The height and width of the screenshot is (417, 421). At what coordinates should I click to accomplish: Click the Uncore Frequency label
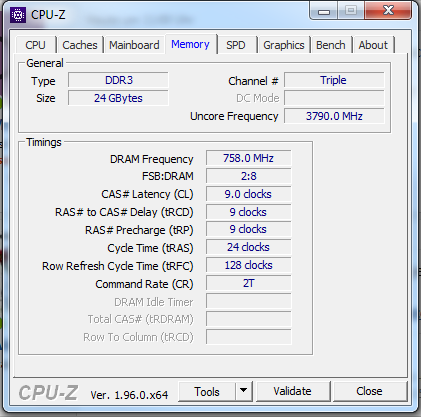234,116
